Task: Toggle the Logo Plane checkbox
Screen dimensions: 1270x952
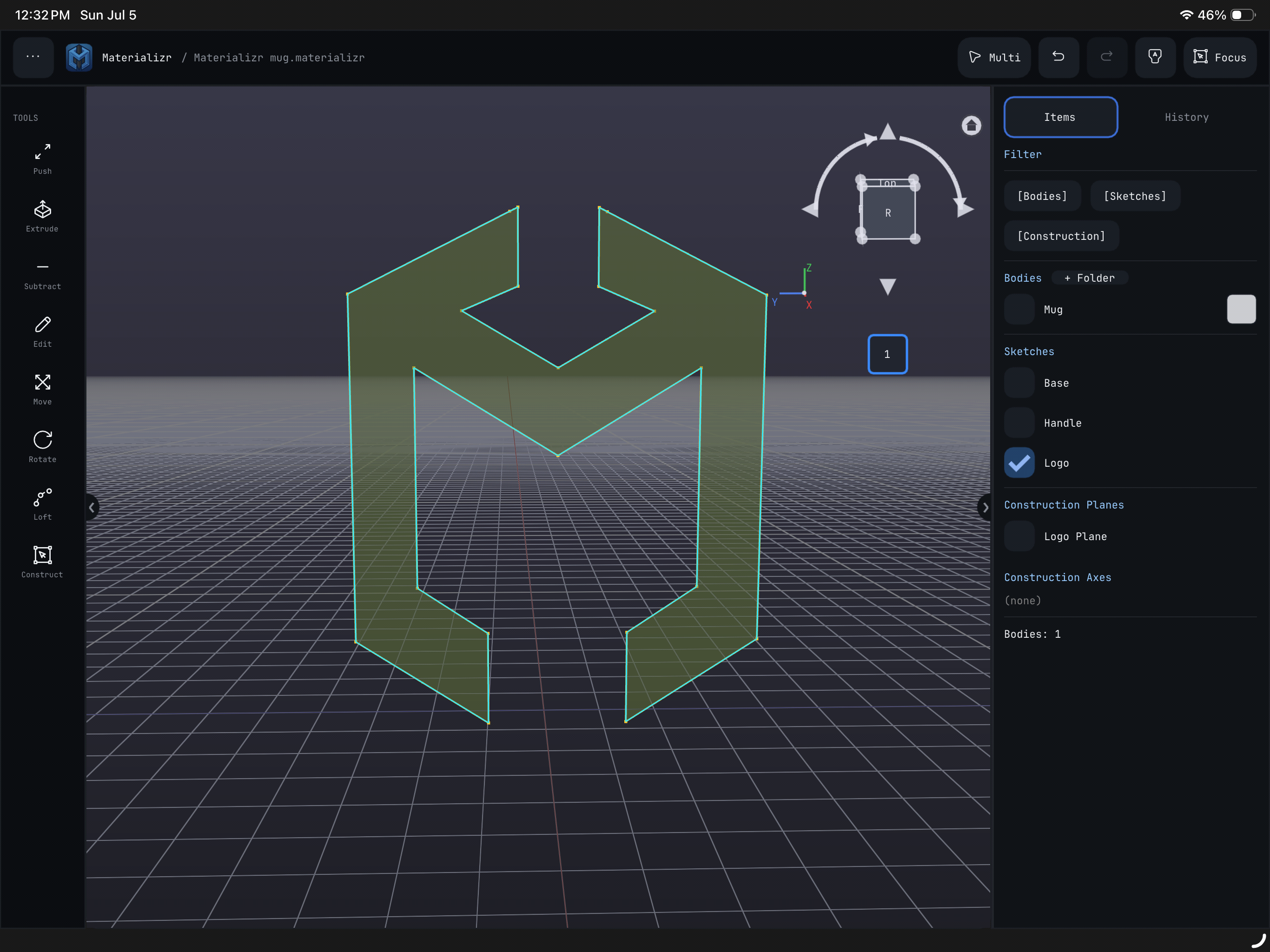Action: [1019, 536]
